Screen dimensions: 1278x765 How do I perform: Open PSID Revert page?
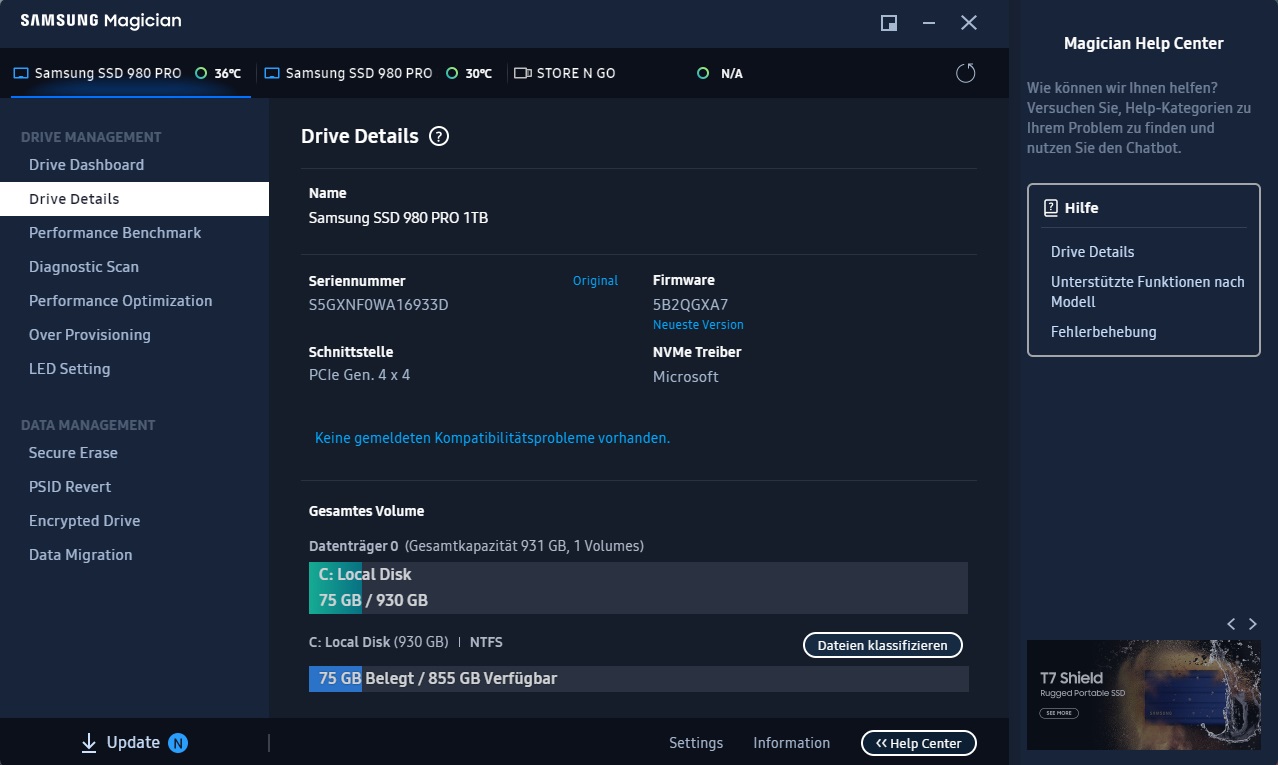click(134, 487)
